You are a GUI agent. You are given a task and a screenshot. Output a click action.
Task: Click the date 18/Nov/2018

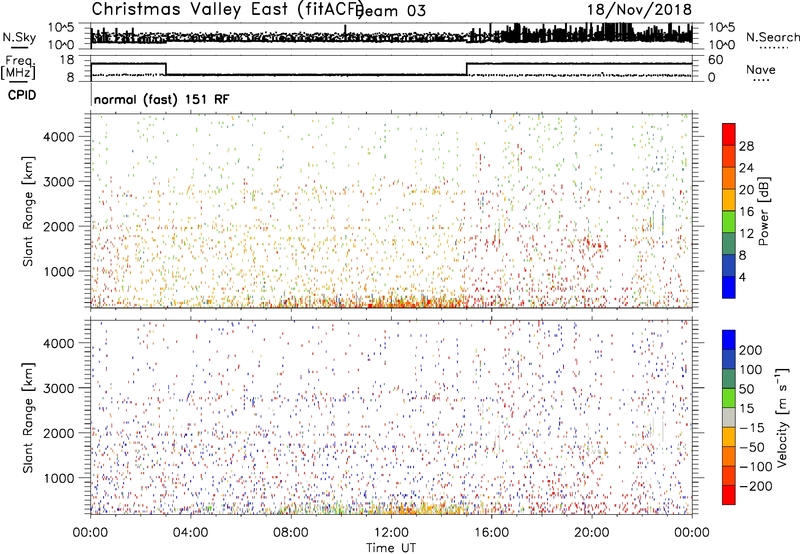point(639,9)
